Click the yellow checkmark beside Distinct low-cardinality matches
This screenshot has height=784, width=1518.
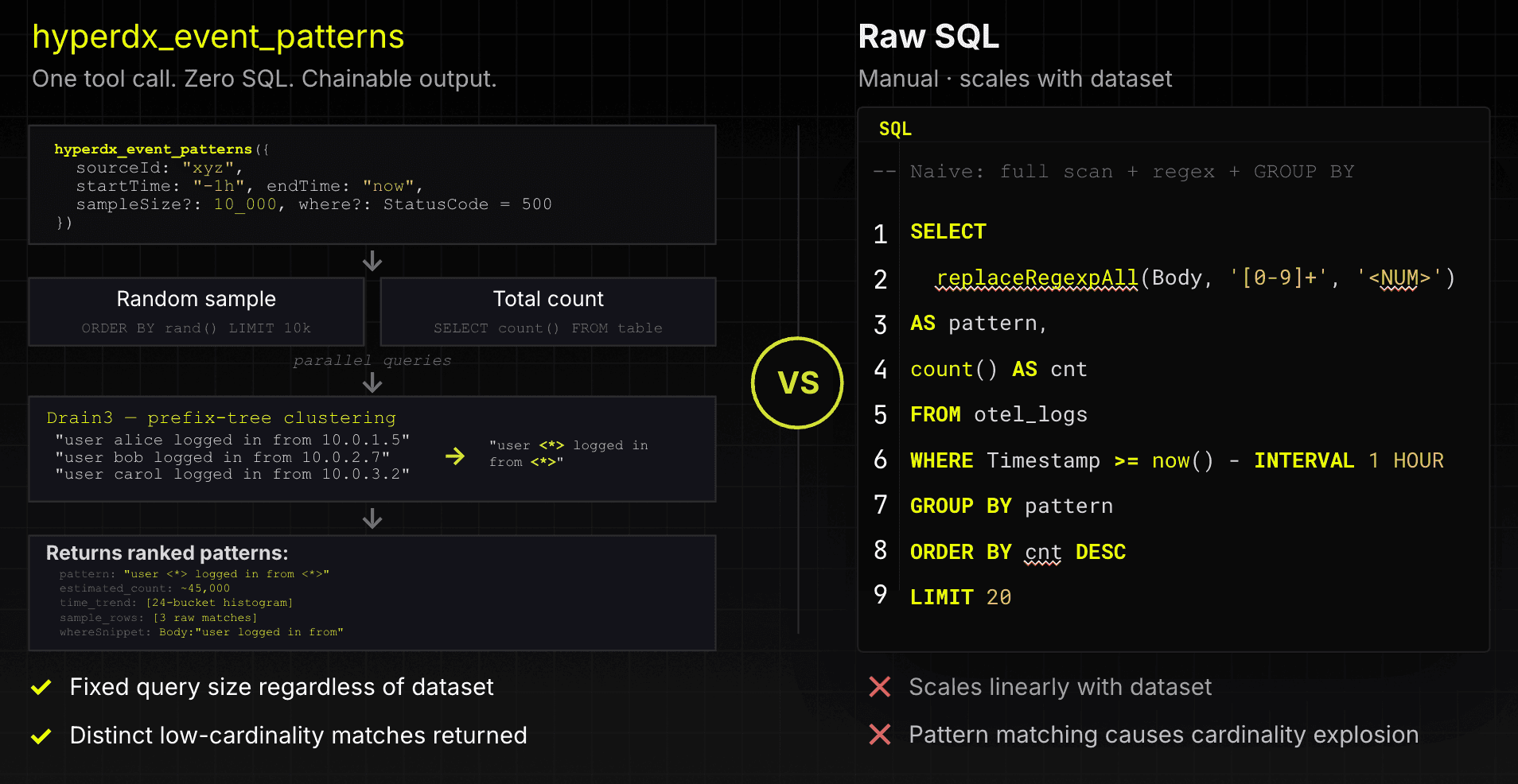point(41,736)
